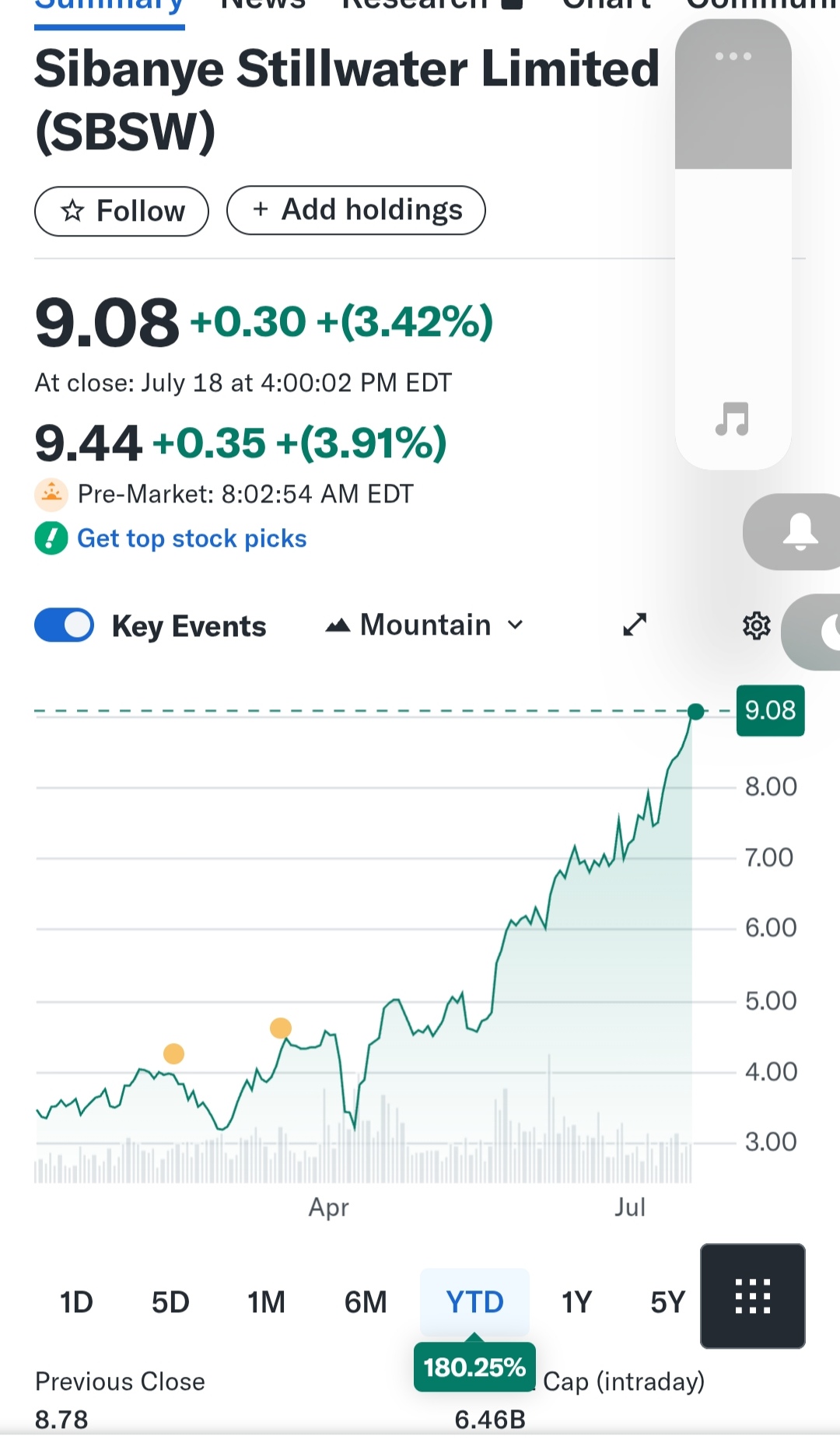This screenshot has height=1443, width=840.
Task: Tap the pre-market sunrise icon
Action: click(51, 494)
